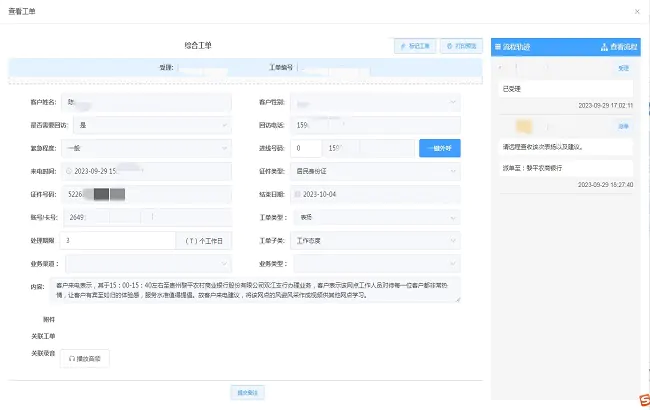Click the timestamp 2023-09-29 17:02:11
Viewport: 650px width, 410px height.
coord(606,106)
